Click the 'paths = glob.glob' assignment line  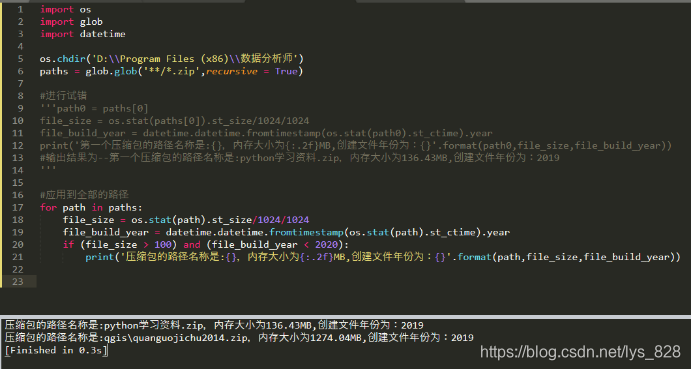coord(171,71)
